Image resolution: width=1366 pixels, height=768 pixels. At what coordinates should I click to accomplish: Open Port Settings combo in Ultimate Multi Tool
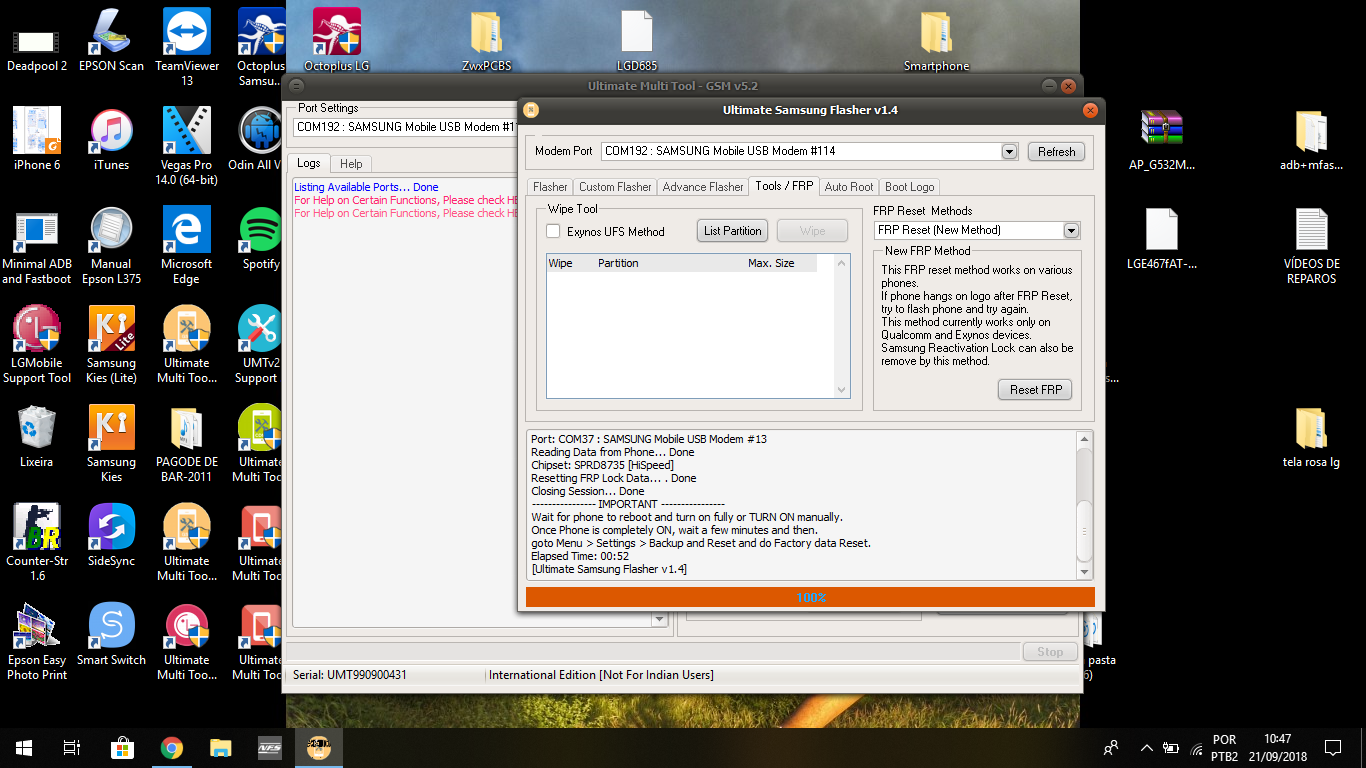[x=405, y=127]
